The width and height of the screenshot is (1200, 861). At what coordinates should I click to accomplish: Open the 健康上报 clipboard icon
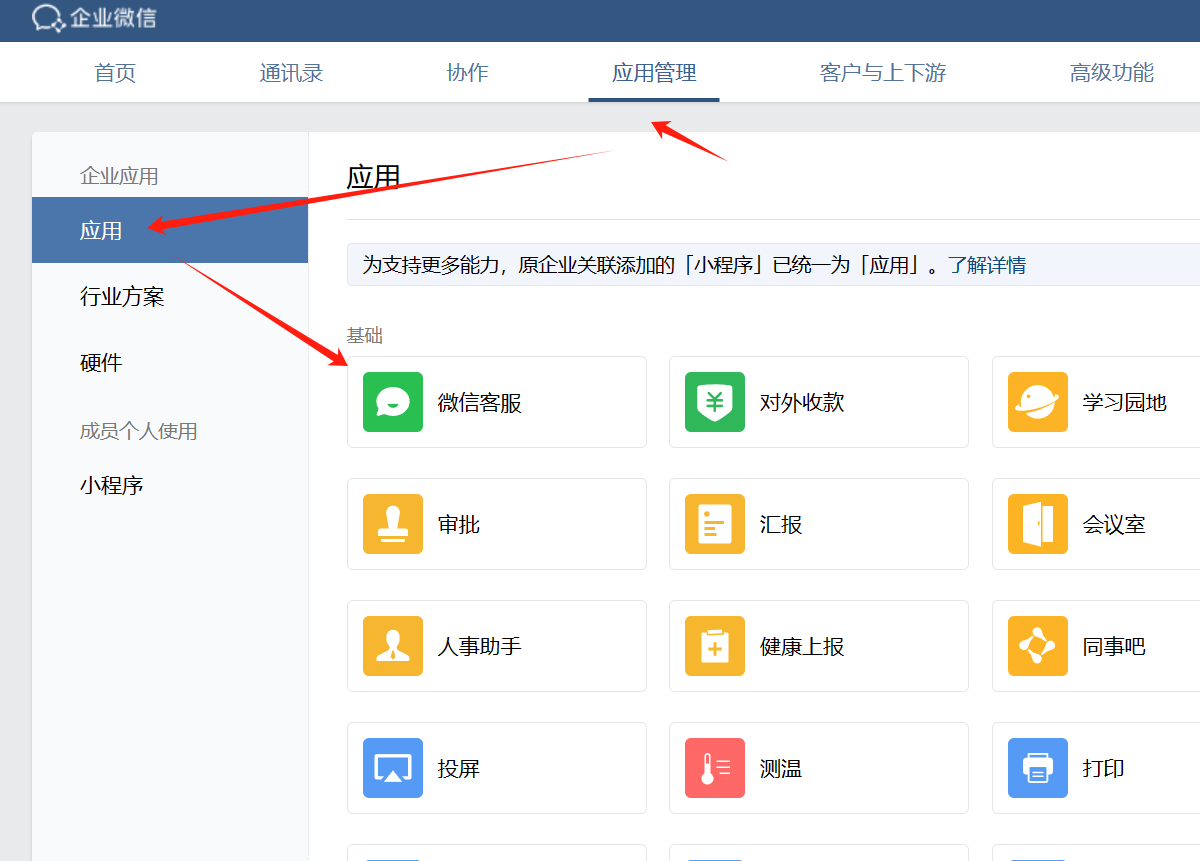point(715,646)
